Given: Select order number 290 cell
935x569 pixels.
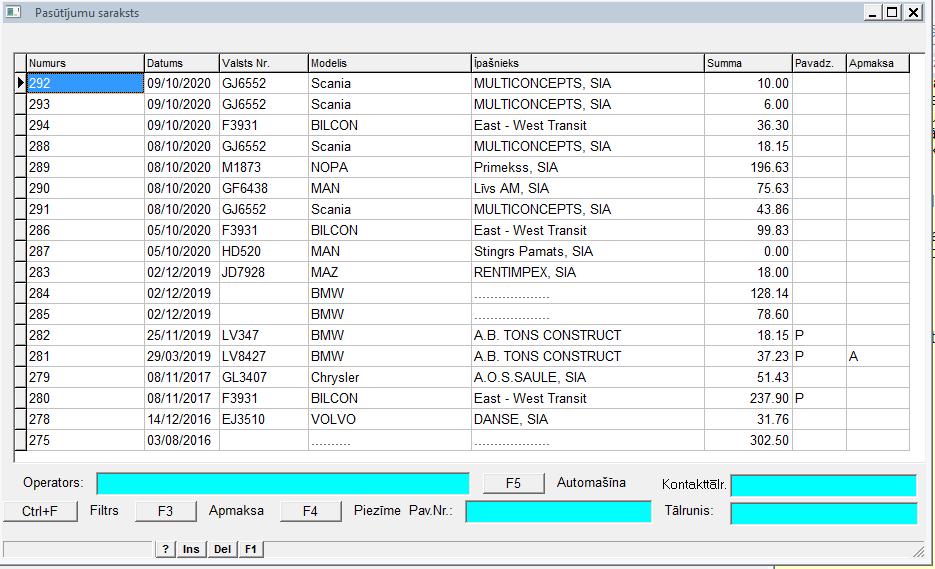Looking at the screenshot, I should 85,188.
